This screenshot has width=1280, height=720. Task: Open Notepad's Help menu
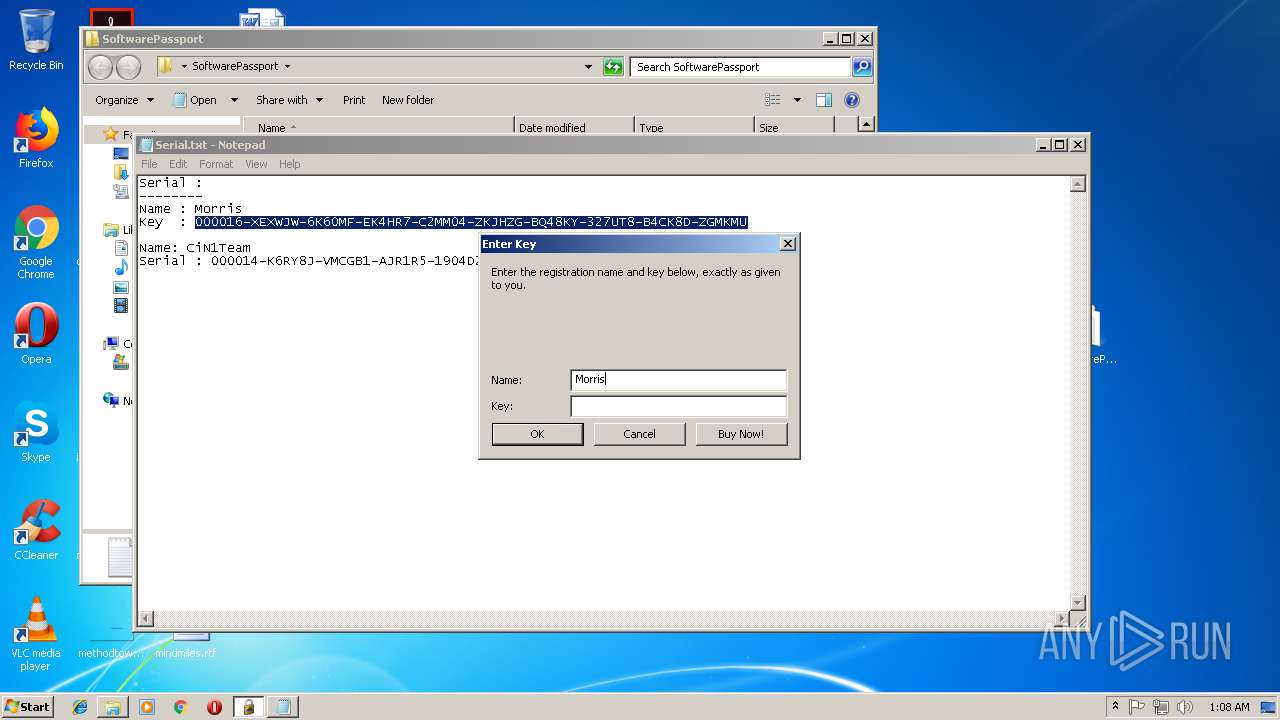(289, 164)
